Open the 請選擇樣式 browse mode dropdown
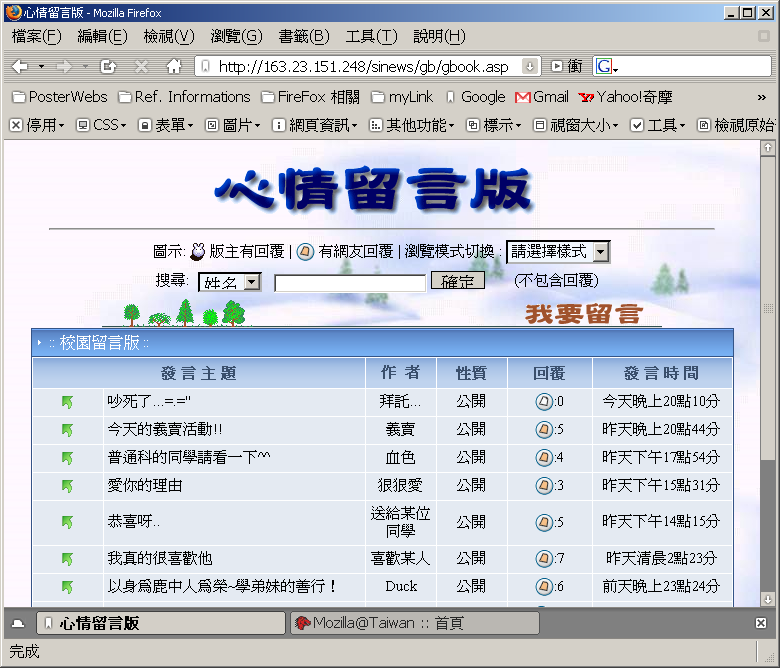Screen dimensions: 780x668 (x=557, y=252)
